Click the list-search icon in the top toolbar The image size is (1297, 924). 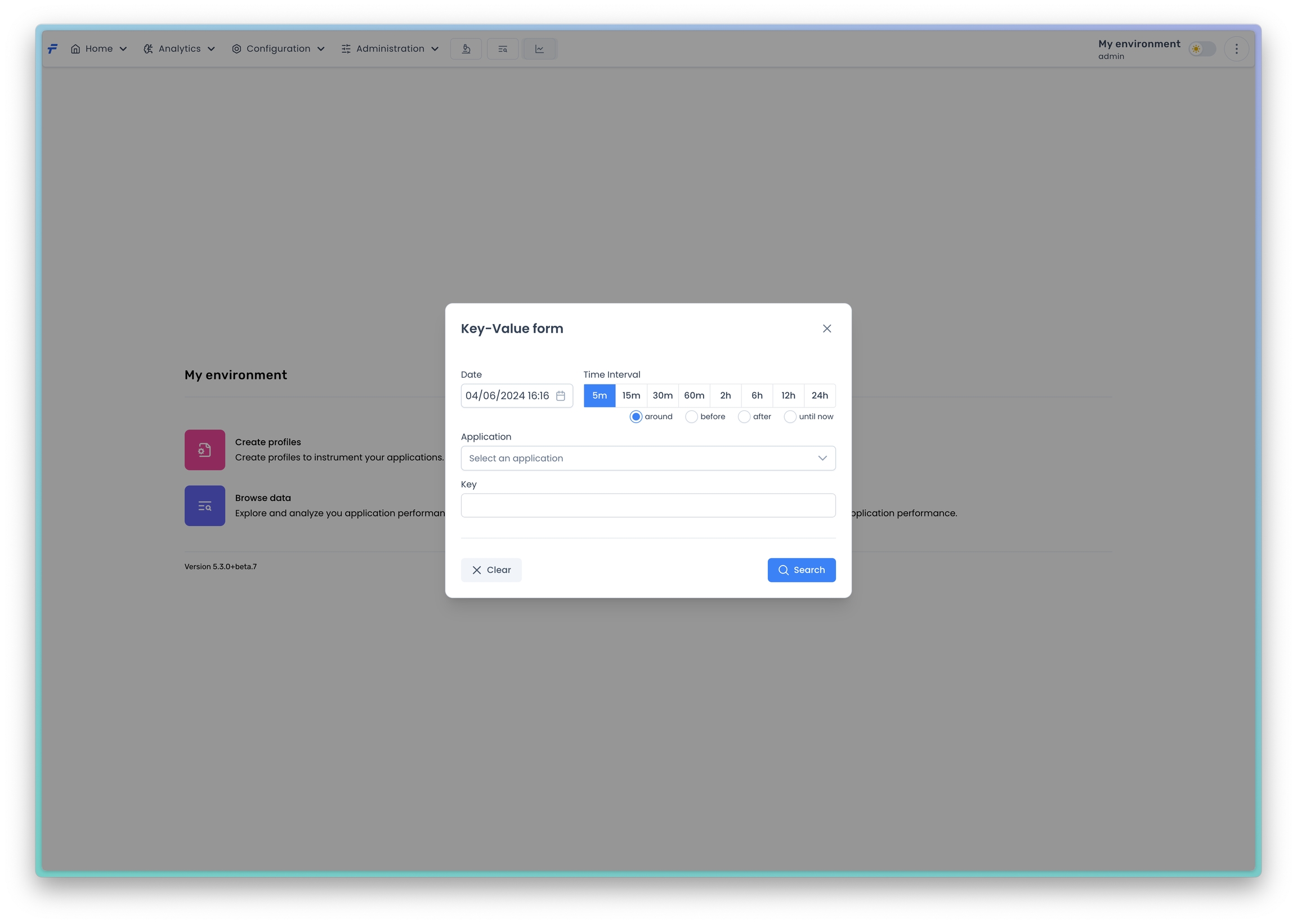[x=503, y=49]
